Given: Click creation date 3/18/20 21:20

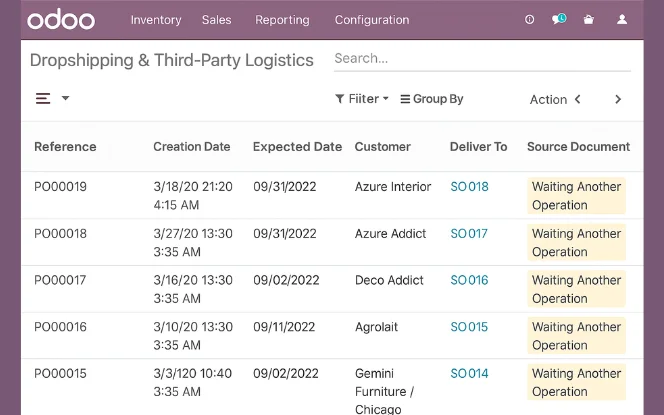Looking at the screenshot, I should pyautogui.click(x=193, y=187).
